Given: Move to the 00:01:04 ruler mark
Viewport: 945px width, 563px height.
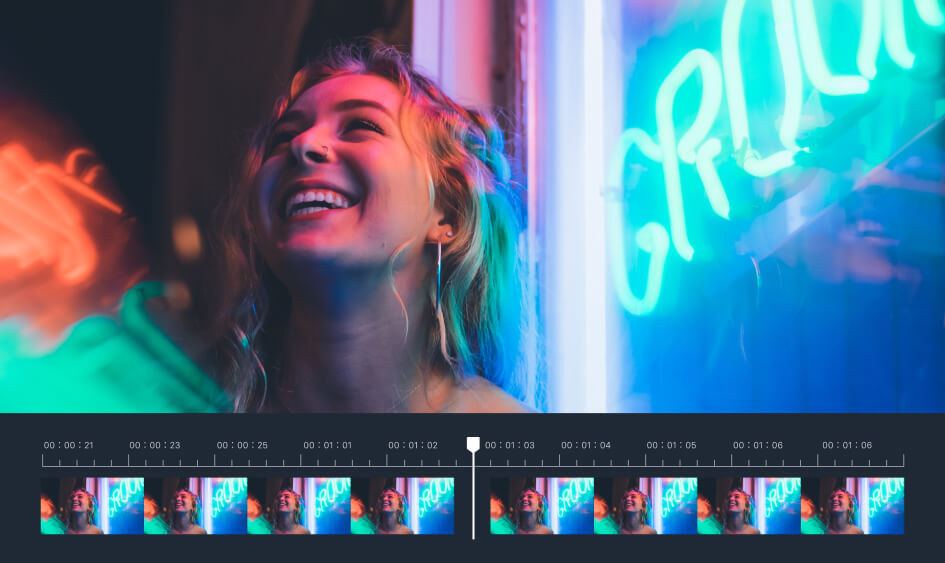Looking at the screenshot, I should pos(586,445).
